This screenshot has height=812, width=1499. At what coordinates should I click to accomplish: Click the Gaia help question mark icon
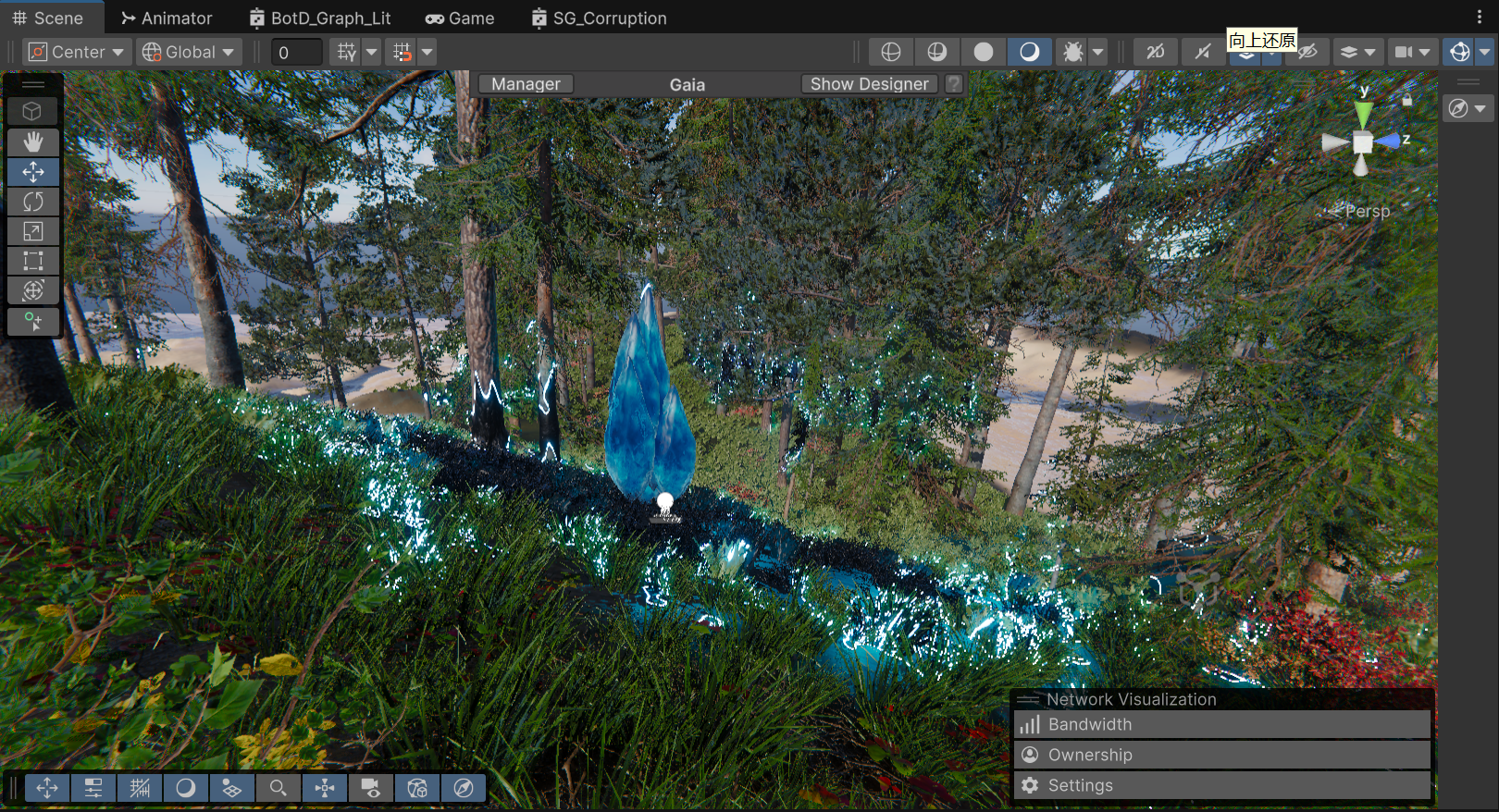tap(954, 84)
